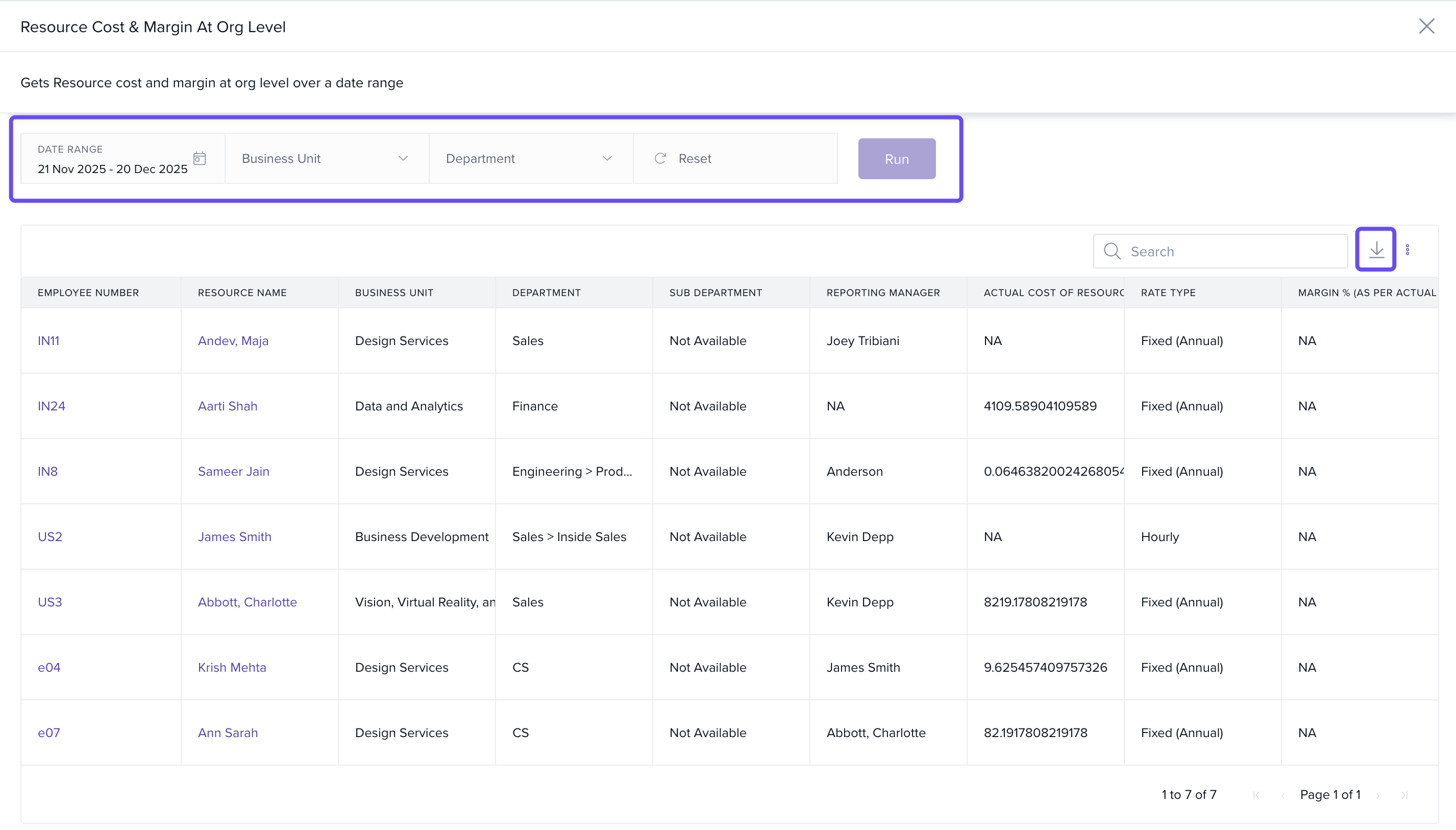This screenshot has height=830, width=1456.
Task: Open the three-dot more options menu
Action: [1407, 250]
